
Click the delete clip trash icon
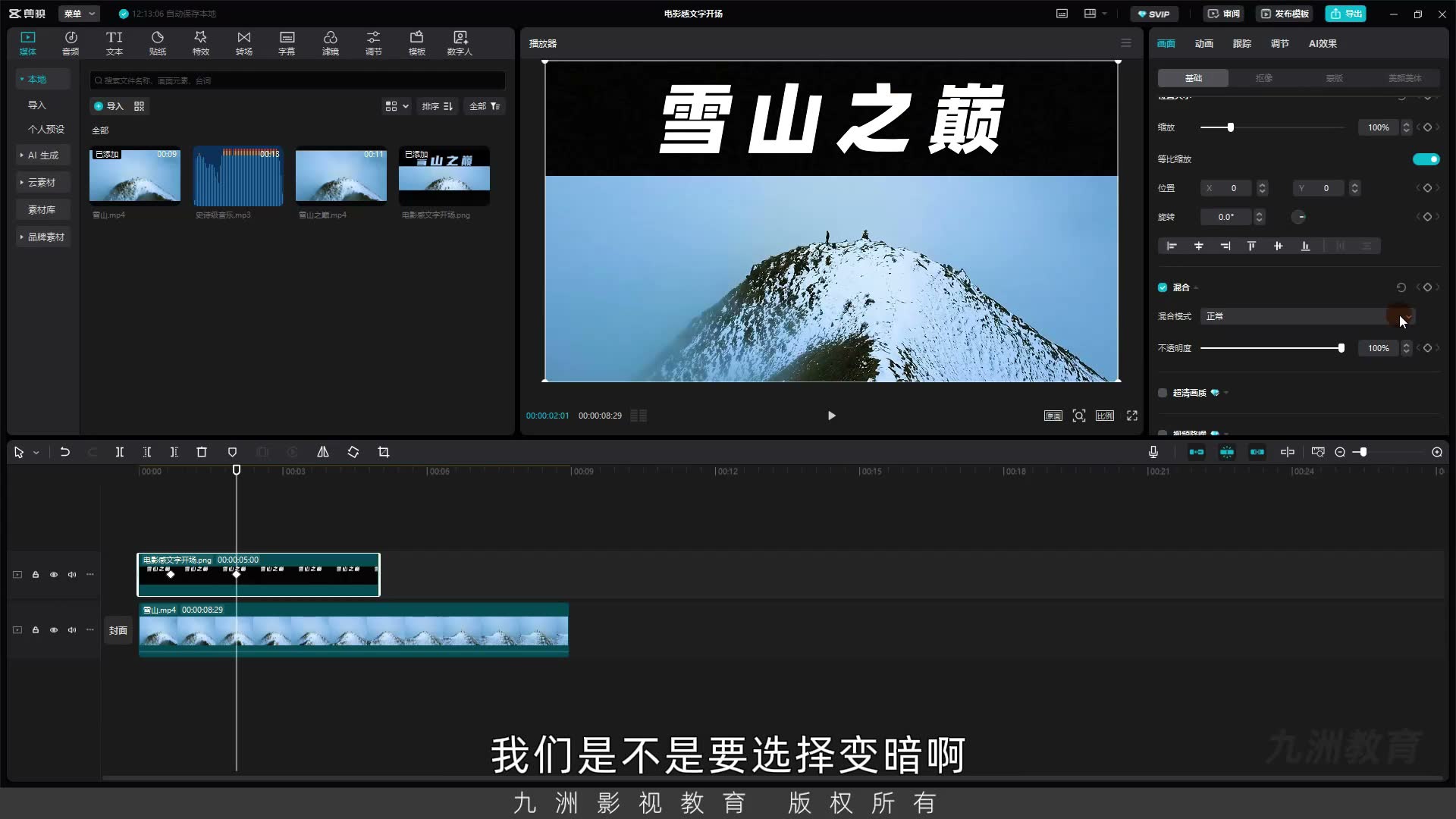pos(202,452)
